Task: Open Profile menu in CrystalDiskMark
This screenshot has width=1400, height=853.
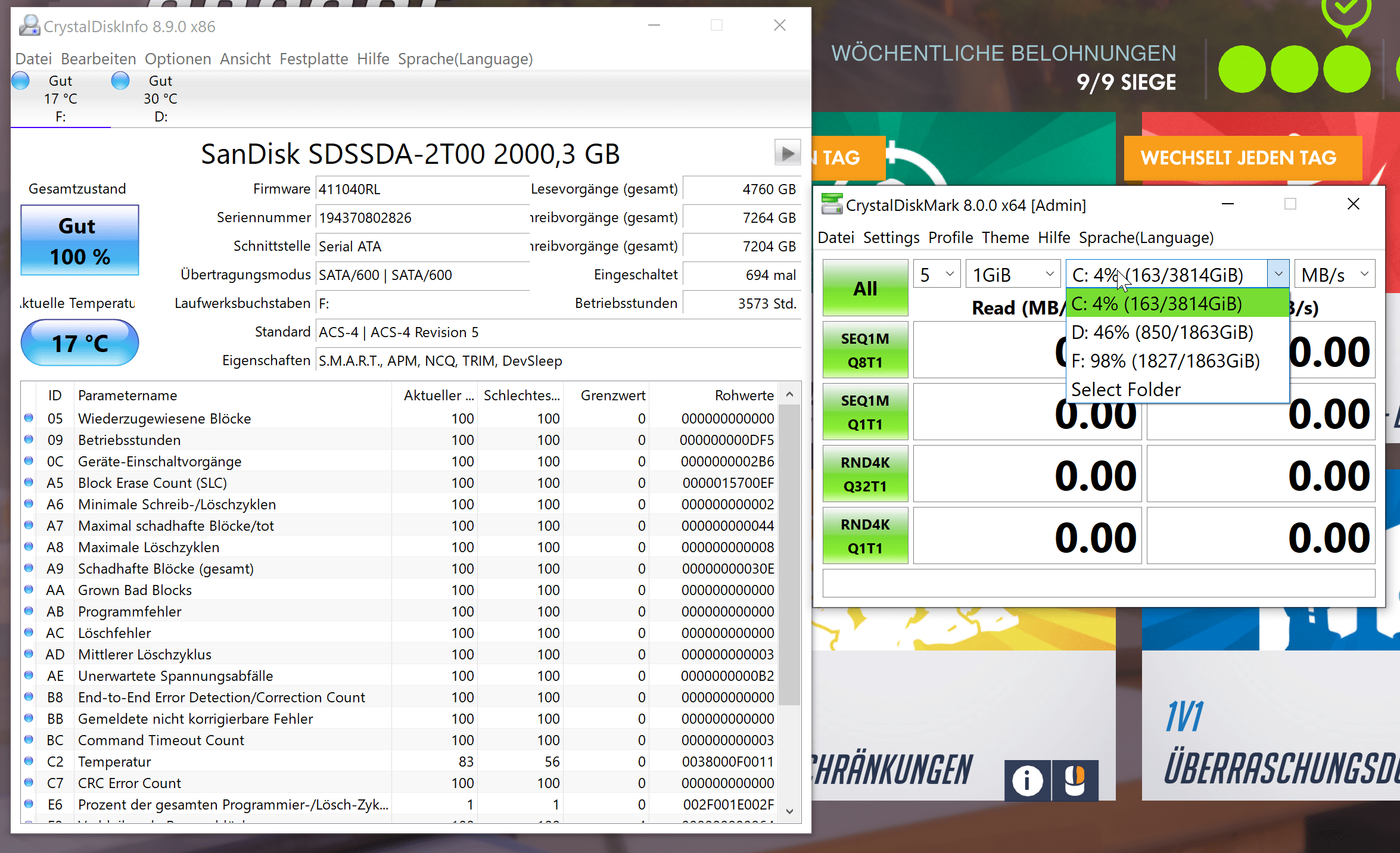Action: [951, 238]
